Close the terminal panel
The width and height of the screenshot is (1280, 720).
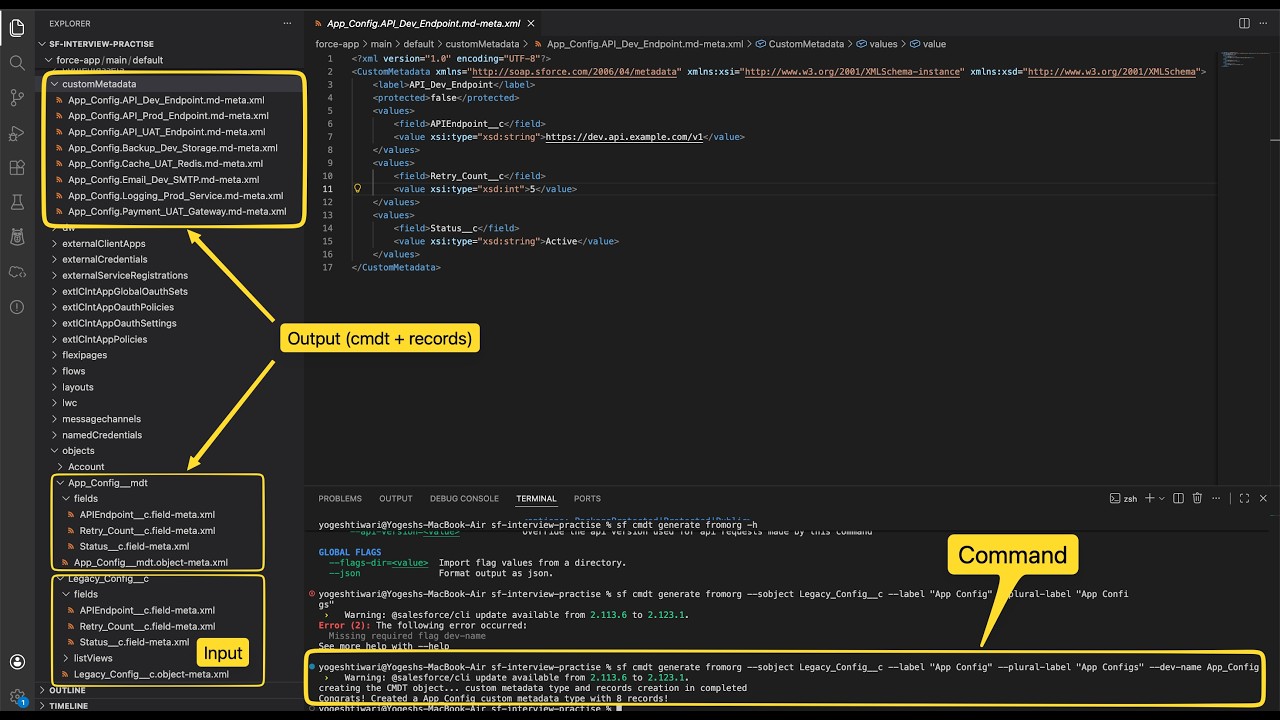(1264, 498)
